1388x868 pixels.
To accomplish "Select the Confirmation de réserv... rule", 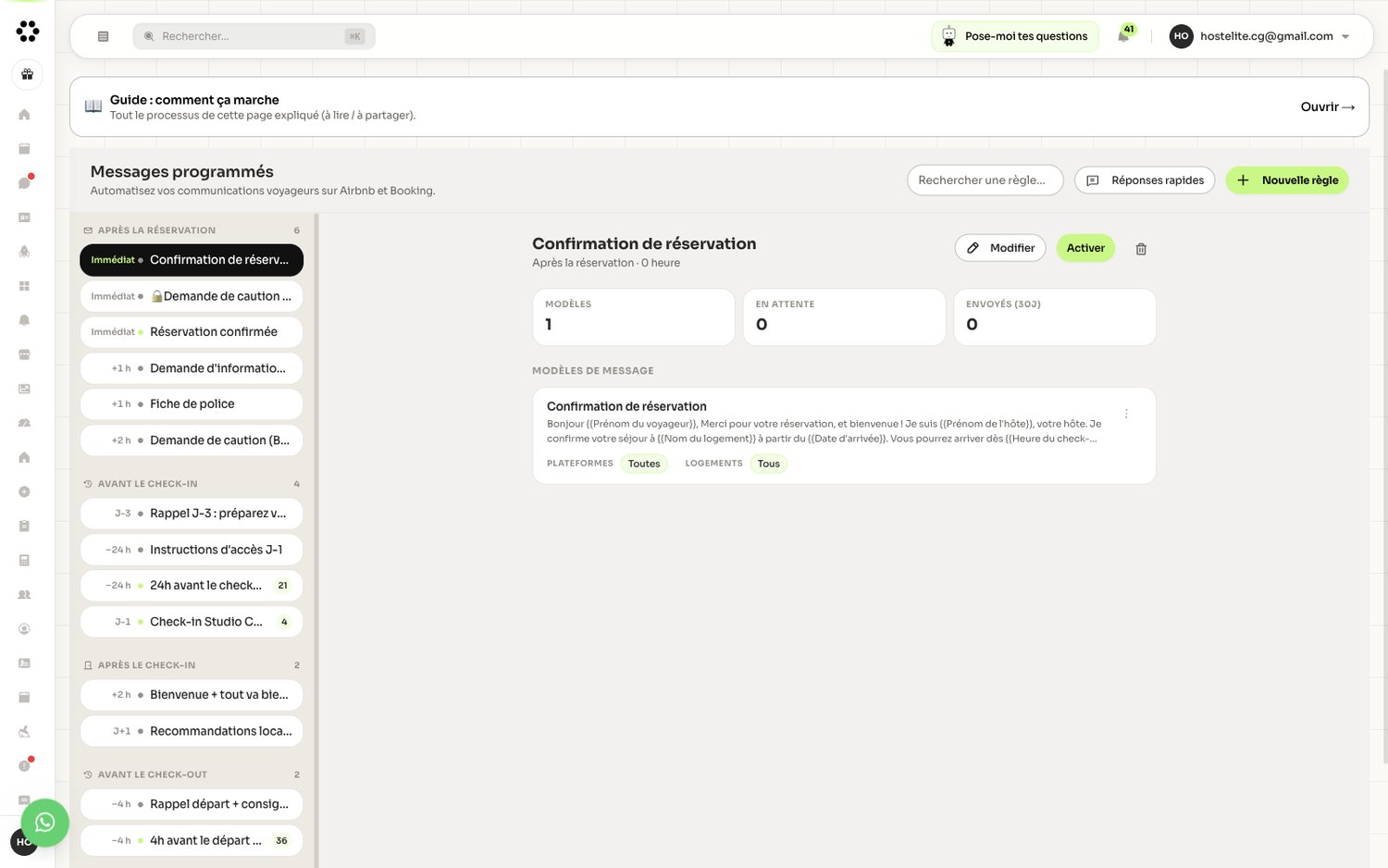I will (x=192, y=260).
